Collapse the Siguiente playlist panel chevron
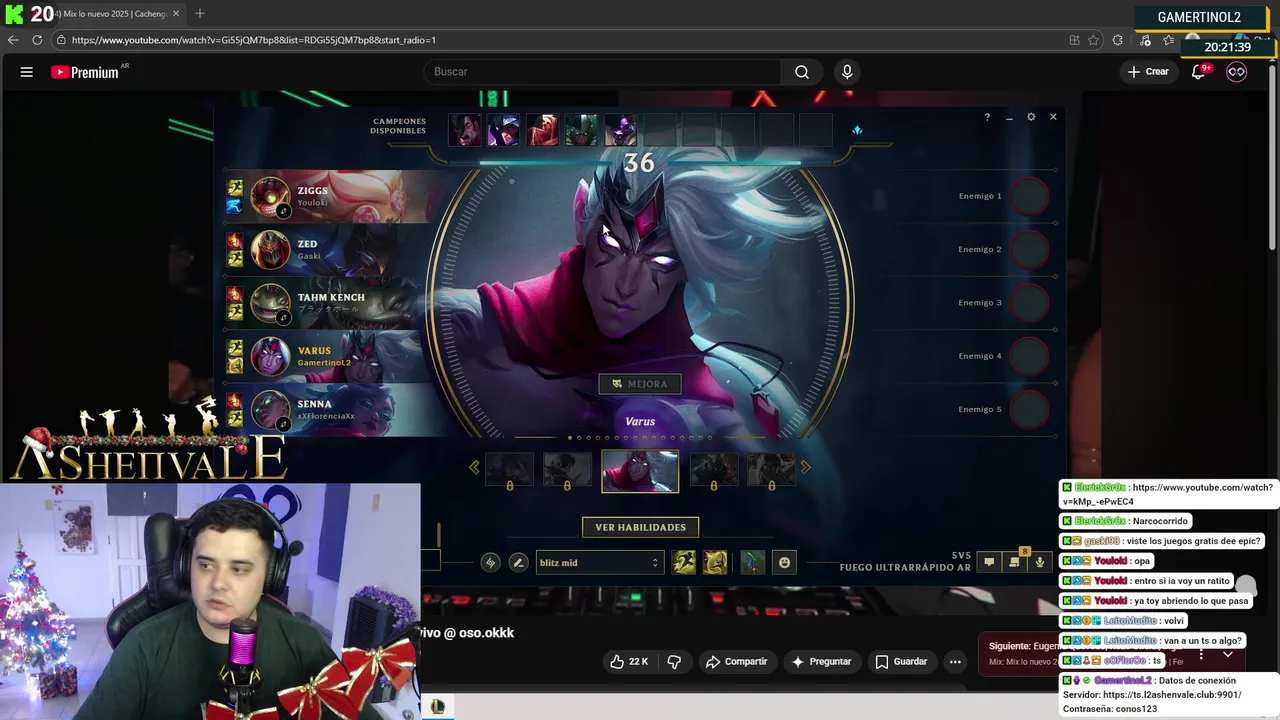 tap(1227, 654)
